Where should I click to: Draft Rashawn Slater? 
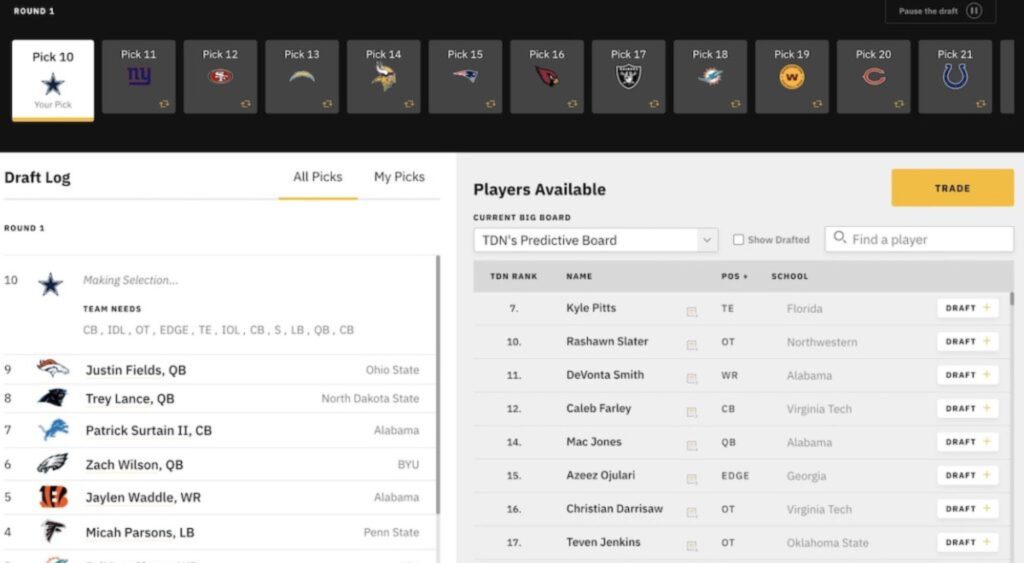click(x=967, y=342)
